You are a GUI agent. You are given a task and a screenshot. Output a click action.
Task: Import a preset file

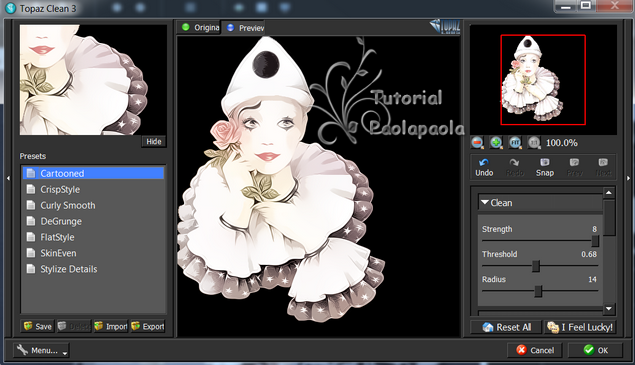point(111,326)
